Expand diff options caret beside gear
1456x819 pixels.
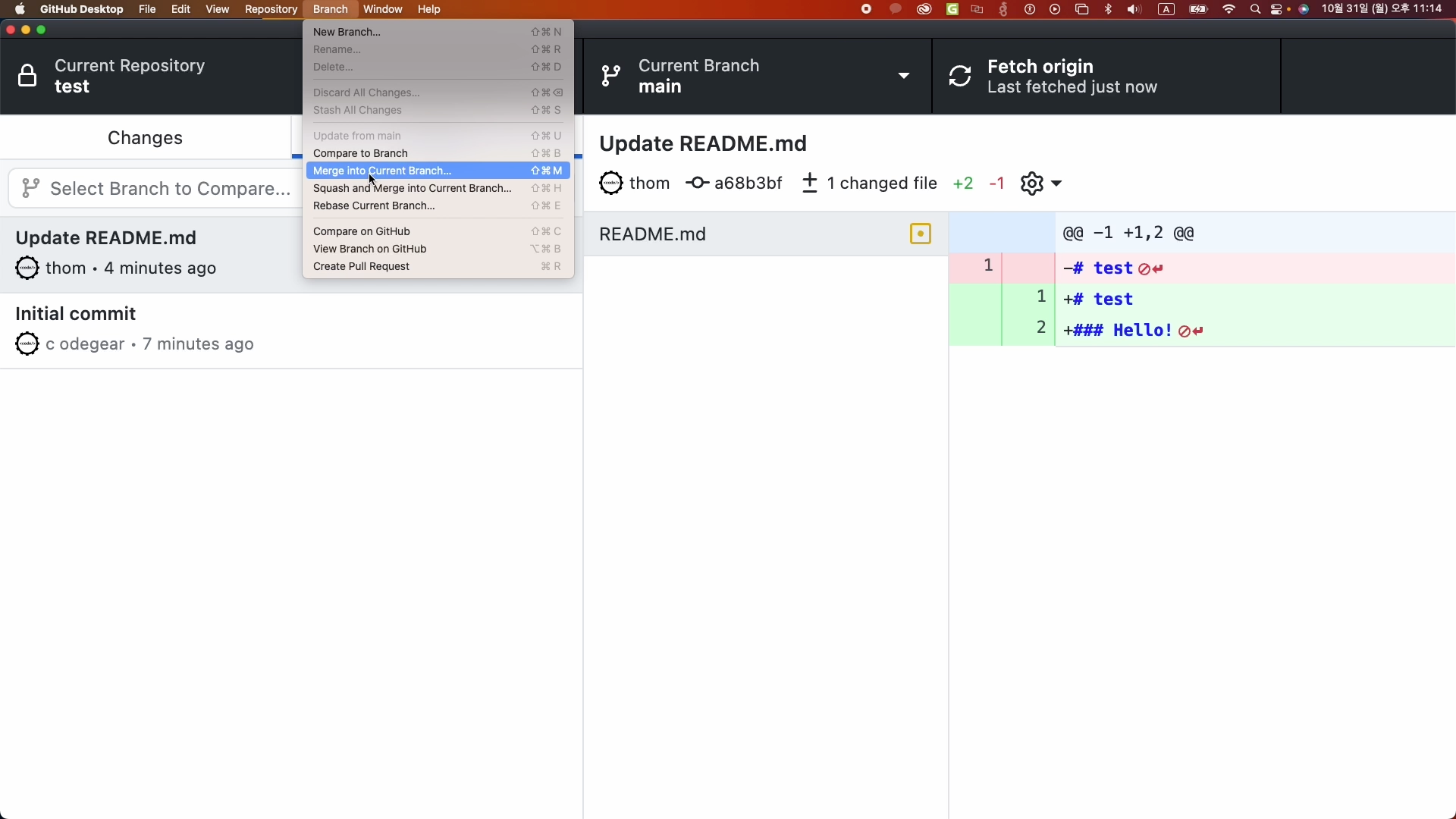pos(1057,184)
